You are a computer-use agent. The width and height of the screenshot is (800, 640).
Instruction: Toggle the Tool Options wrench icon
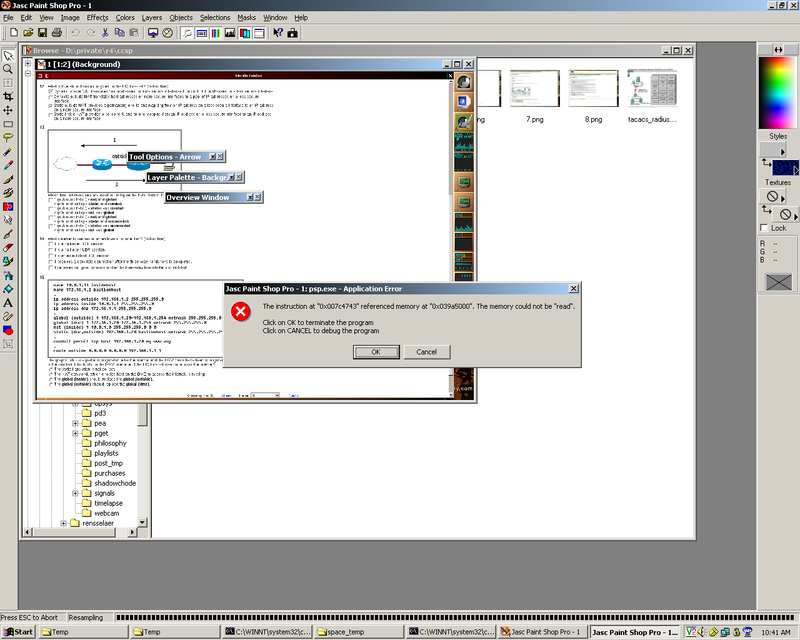(187, 33)
